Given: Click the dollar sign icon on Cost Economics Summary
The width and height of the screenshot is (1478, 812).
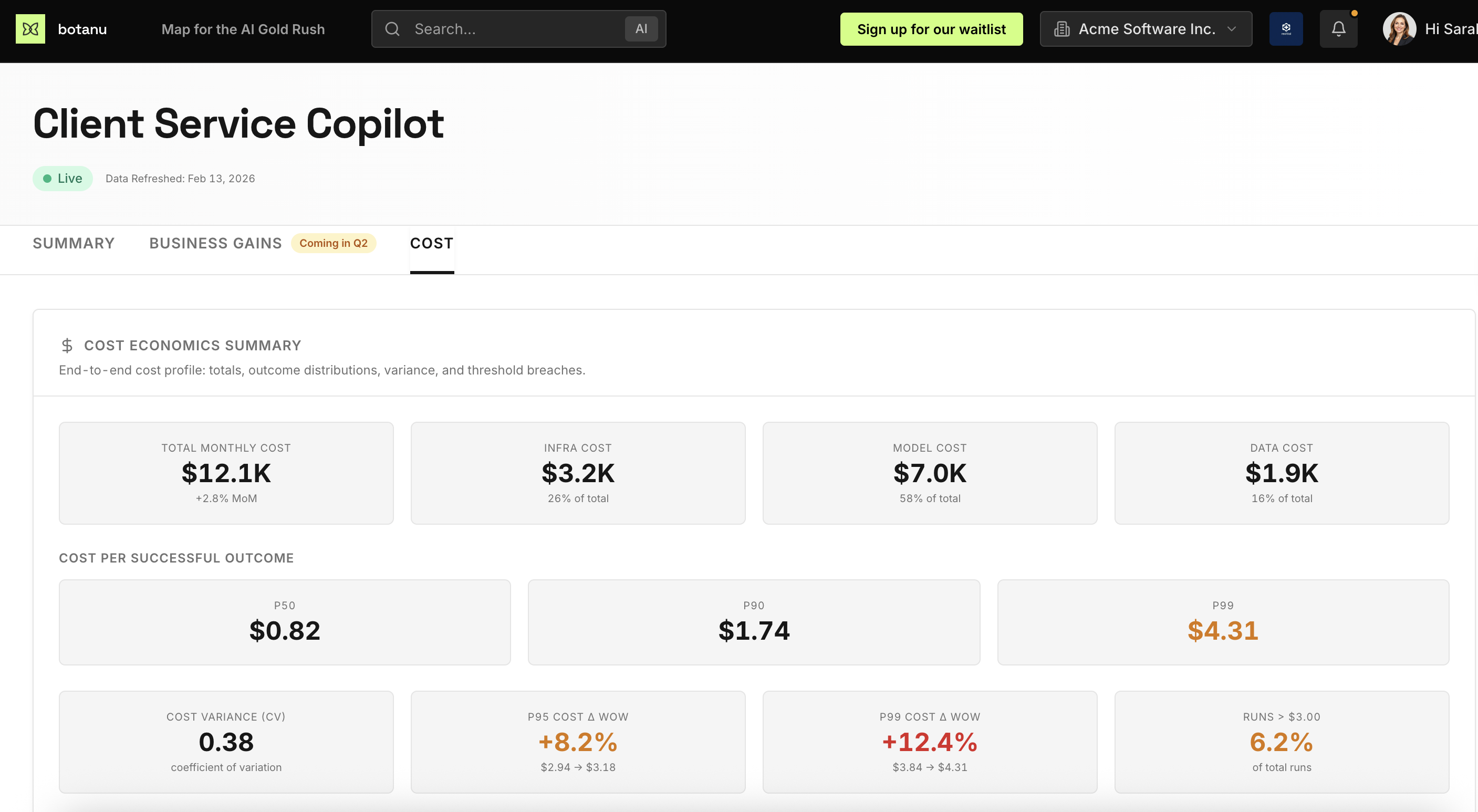Looking at the screenshot, I should [67, 345].
